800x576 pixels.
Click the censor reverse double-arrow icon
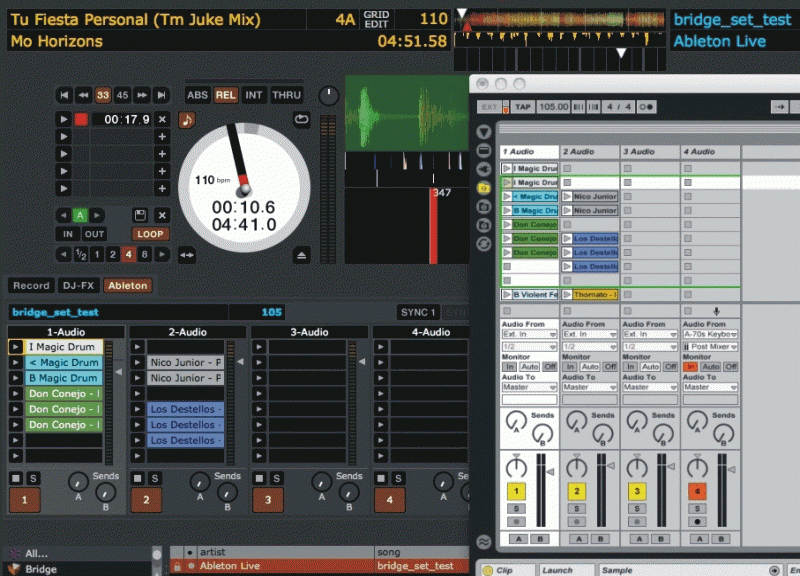(185, 256)
